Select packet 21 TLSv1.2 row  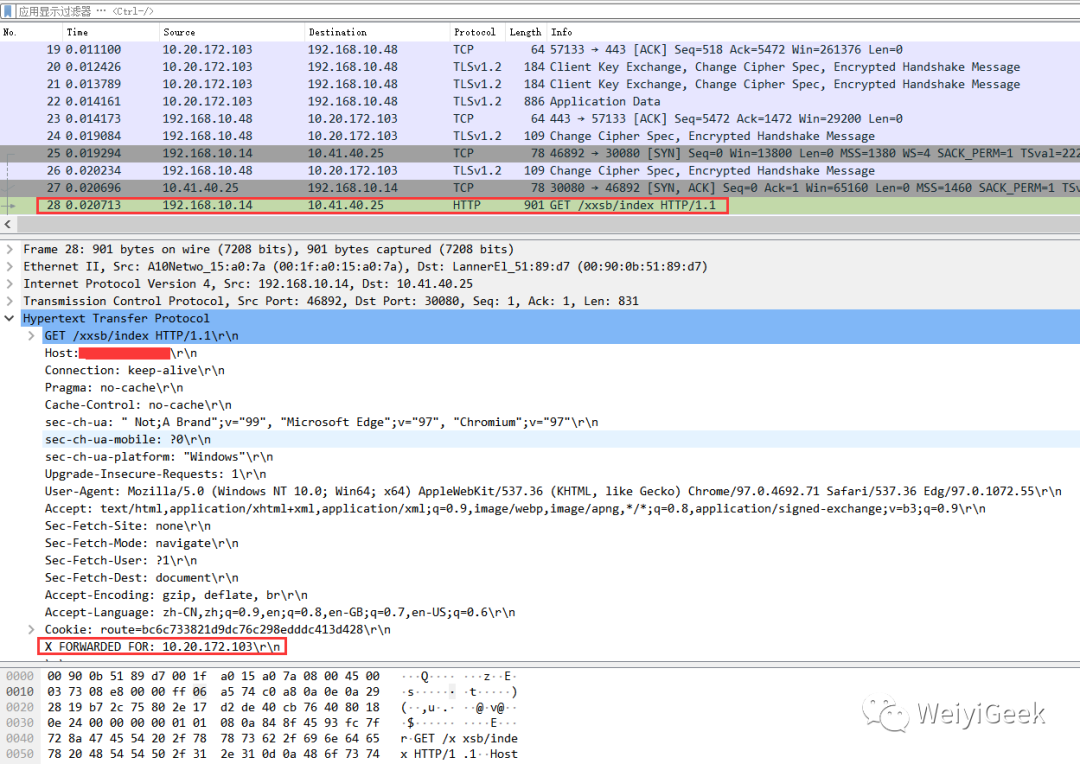coord(540,84)
